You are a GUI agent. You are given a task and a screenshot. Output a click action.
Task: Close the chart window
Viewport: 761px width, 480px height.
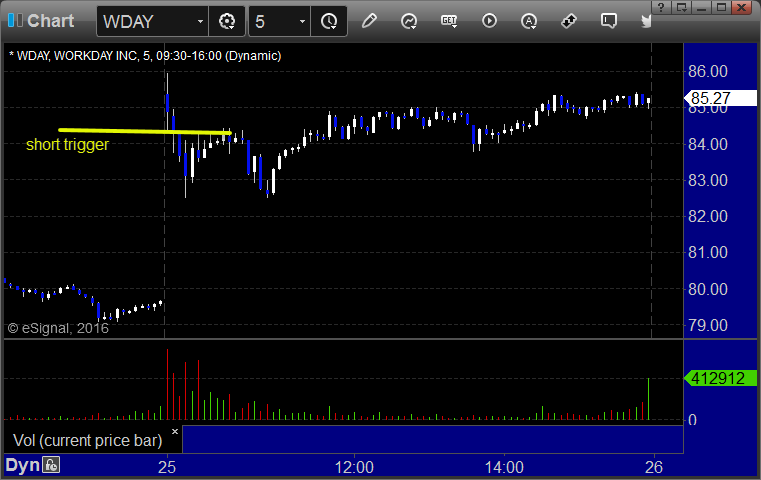point(742,7)
